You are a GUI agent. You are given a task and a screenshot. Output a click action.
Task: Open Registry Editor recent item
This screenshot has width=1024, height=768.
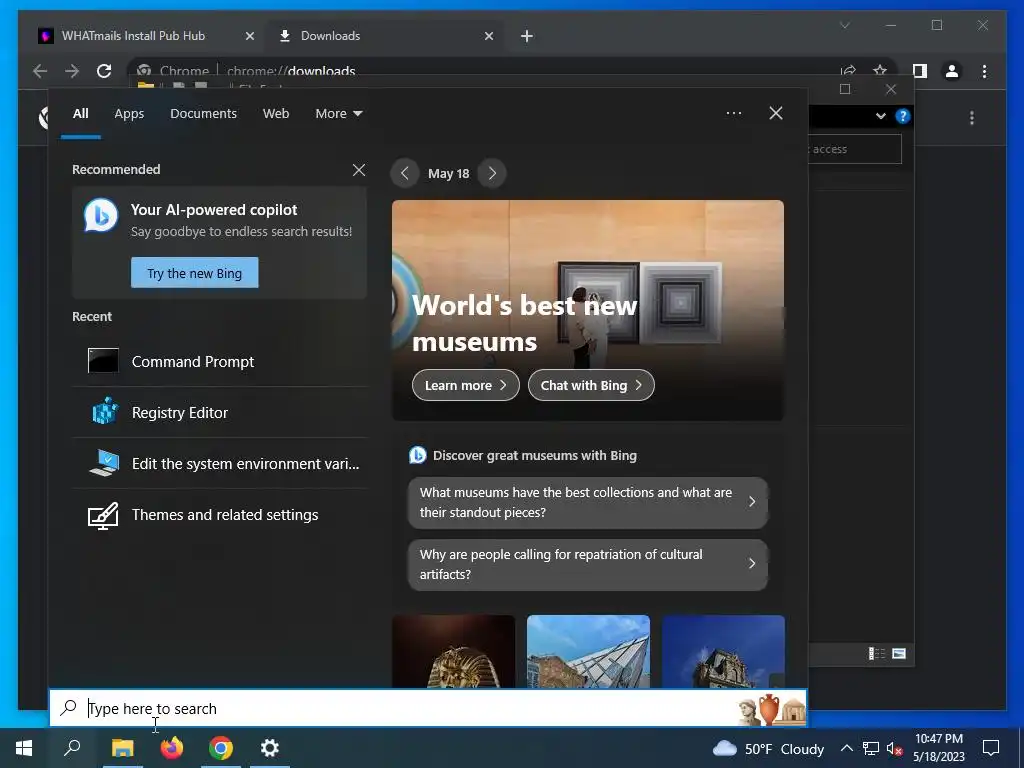click(x=219, y=412)
